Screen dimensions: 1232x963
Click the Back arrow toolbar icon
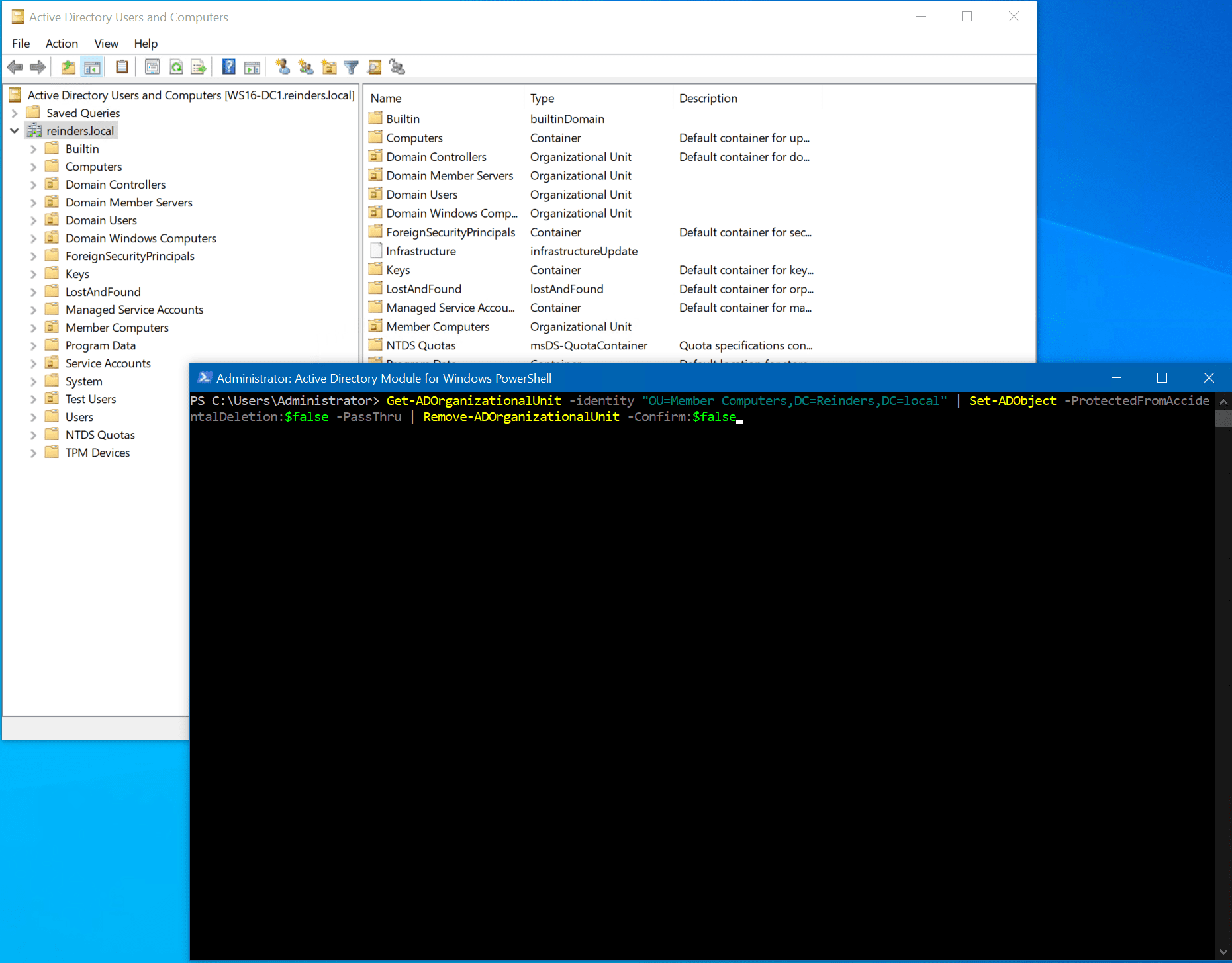(15, 67)
